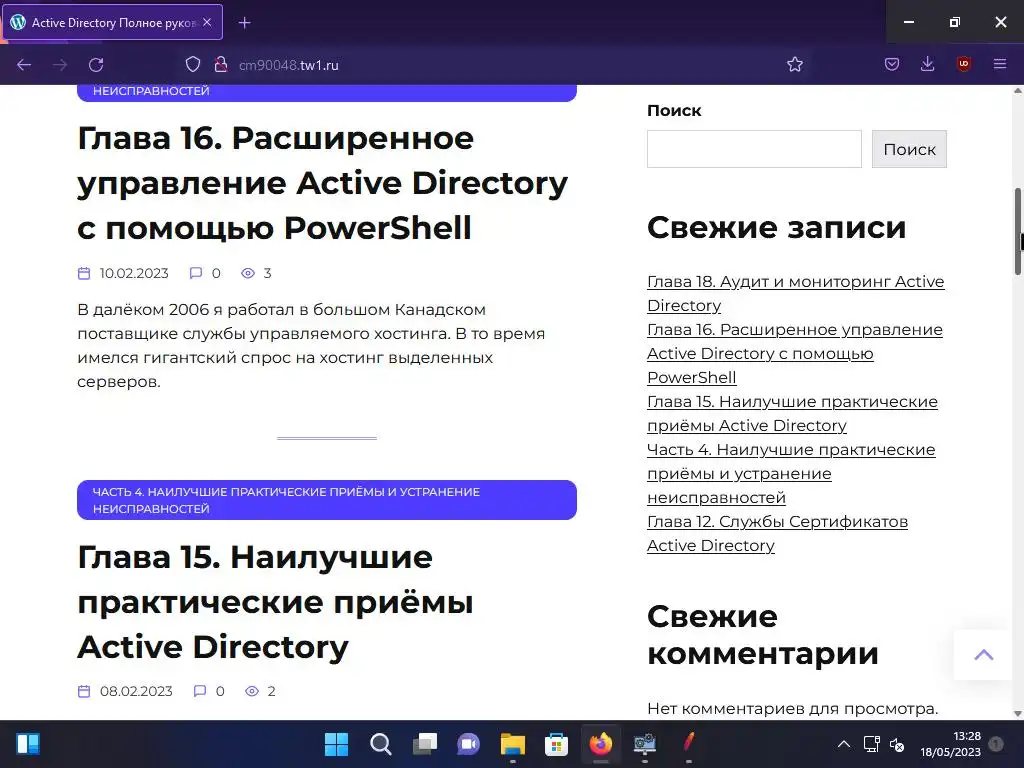Open a new browser tab

coord(244,23)
